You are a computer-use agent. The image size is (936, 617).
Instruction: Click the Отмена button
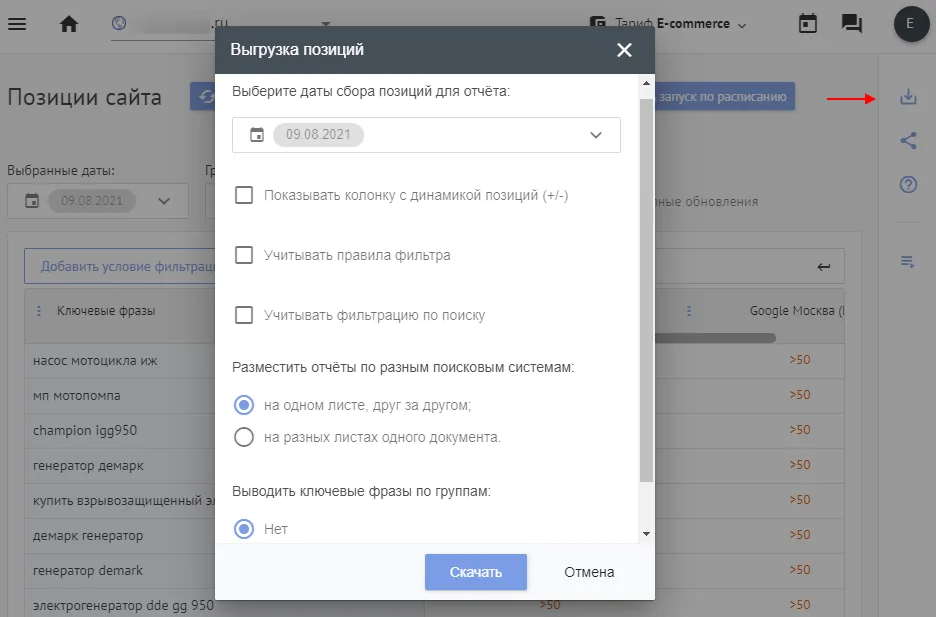pos(589,572)
